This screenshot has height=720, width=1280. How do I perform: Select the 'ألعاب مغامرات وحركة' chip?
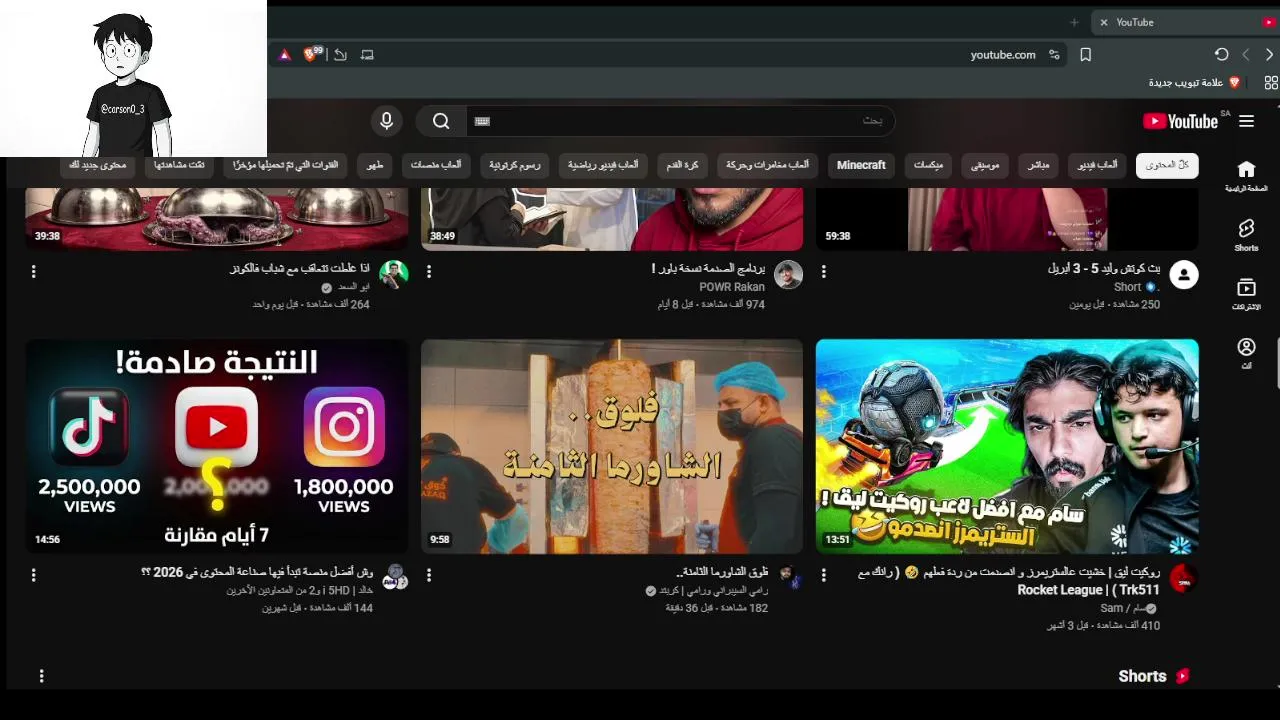(768, 165)
